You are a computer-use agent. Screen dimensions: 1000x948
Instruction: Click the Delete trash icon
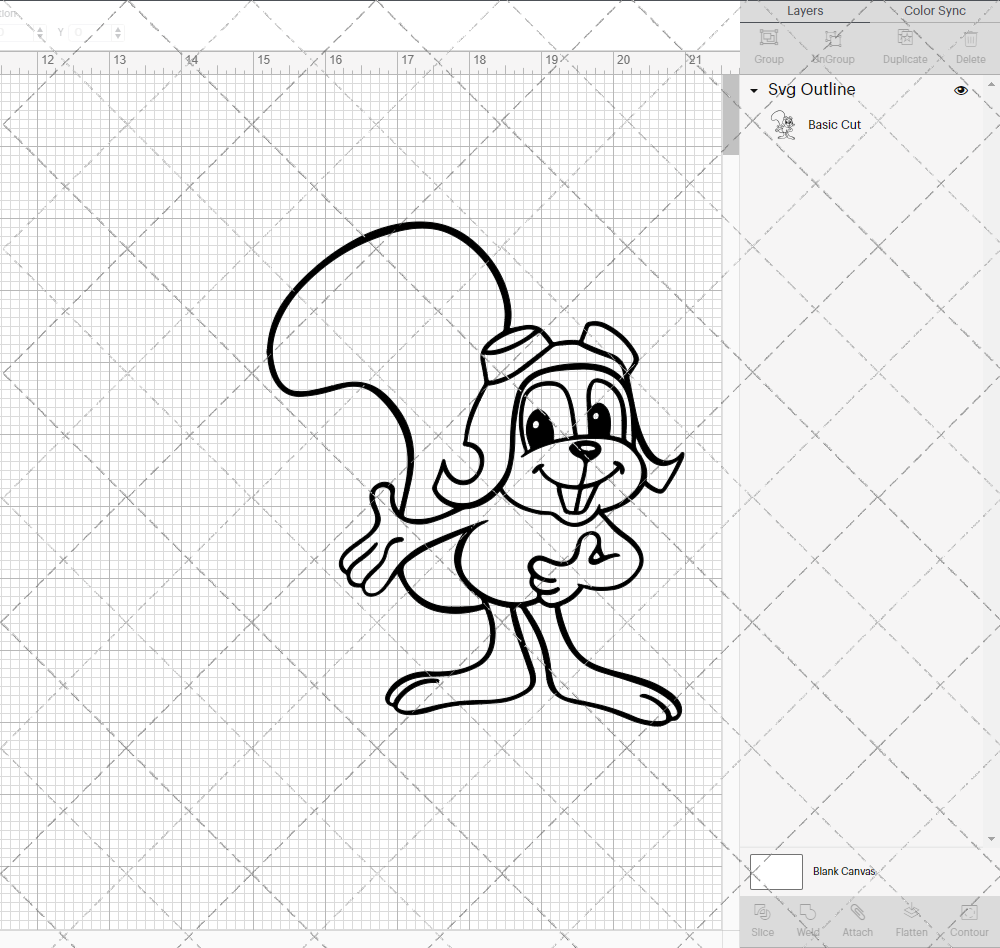pyautogui.click(x=970, y=38)
